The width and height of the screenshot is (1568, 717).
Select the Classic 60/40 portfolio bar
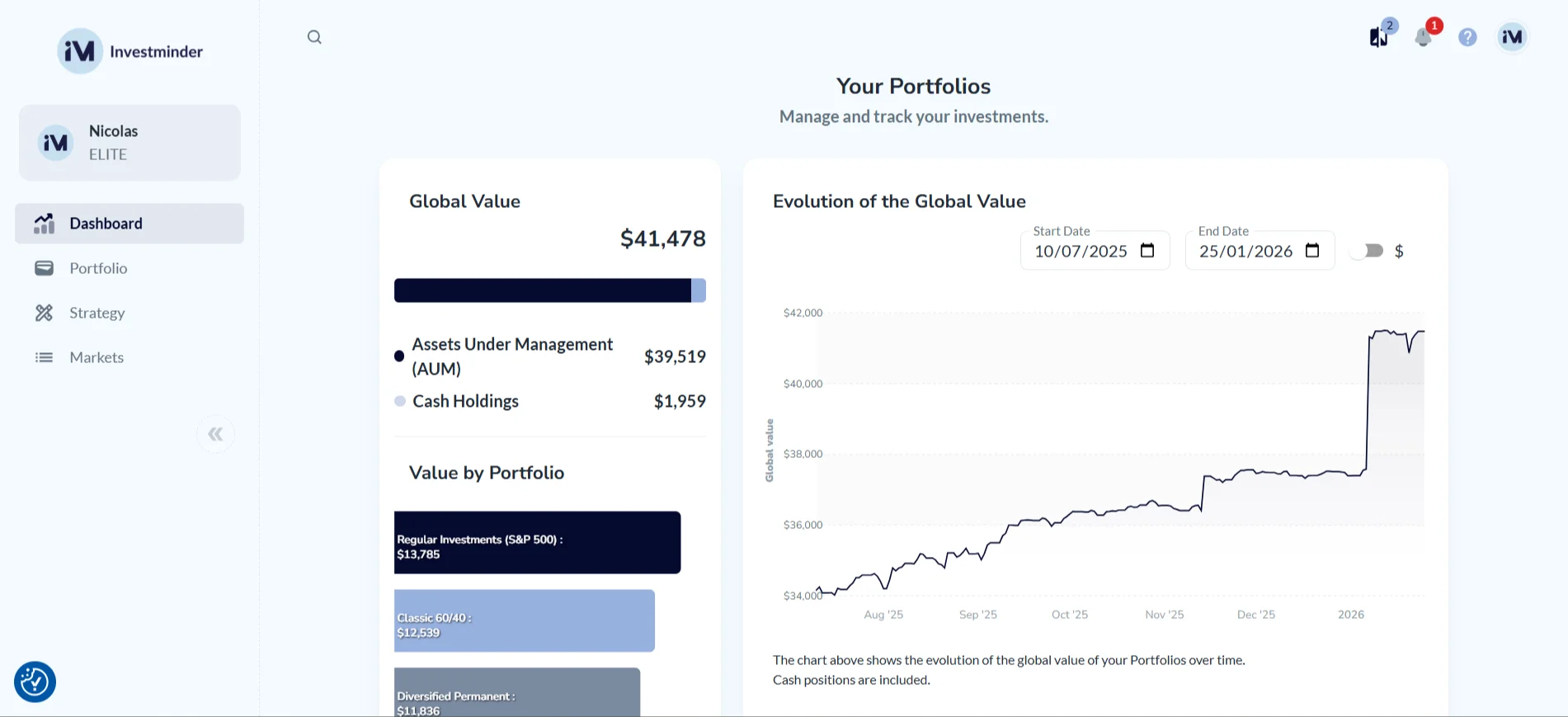coord(524,620)
